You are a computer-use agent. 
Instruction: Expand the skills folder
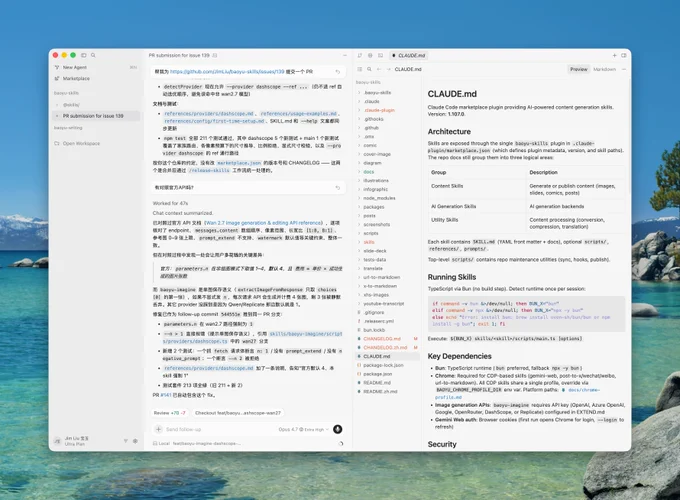[369, 242]
